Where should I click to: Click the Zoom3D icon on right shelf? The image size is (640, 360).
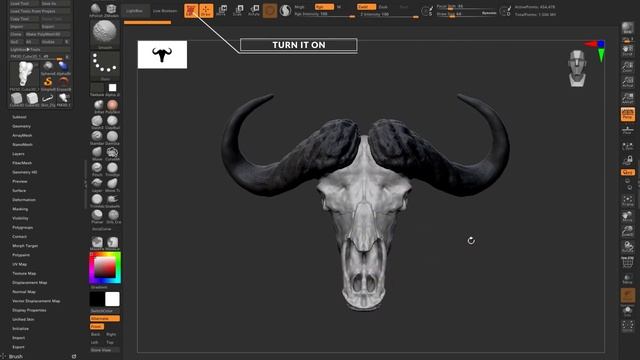pyautogui.click(x=627, y=231)
